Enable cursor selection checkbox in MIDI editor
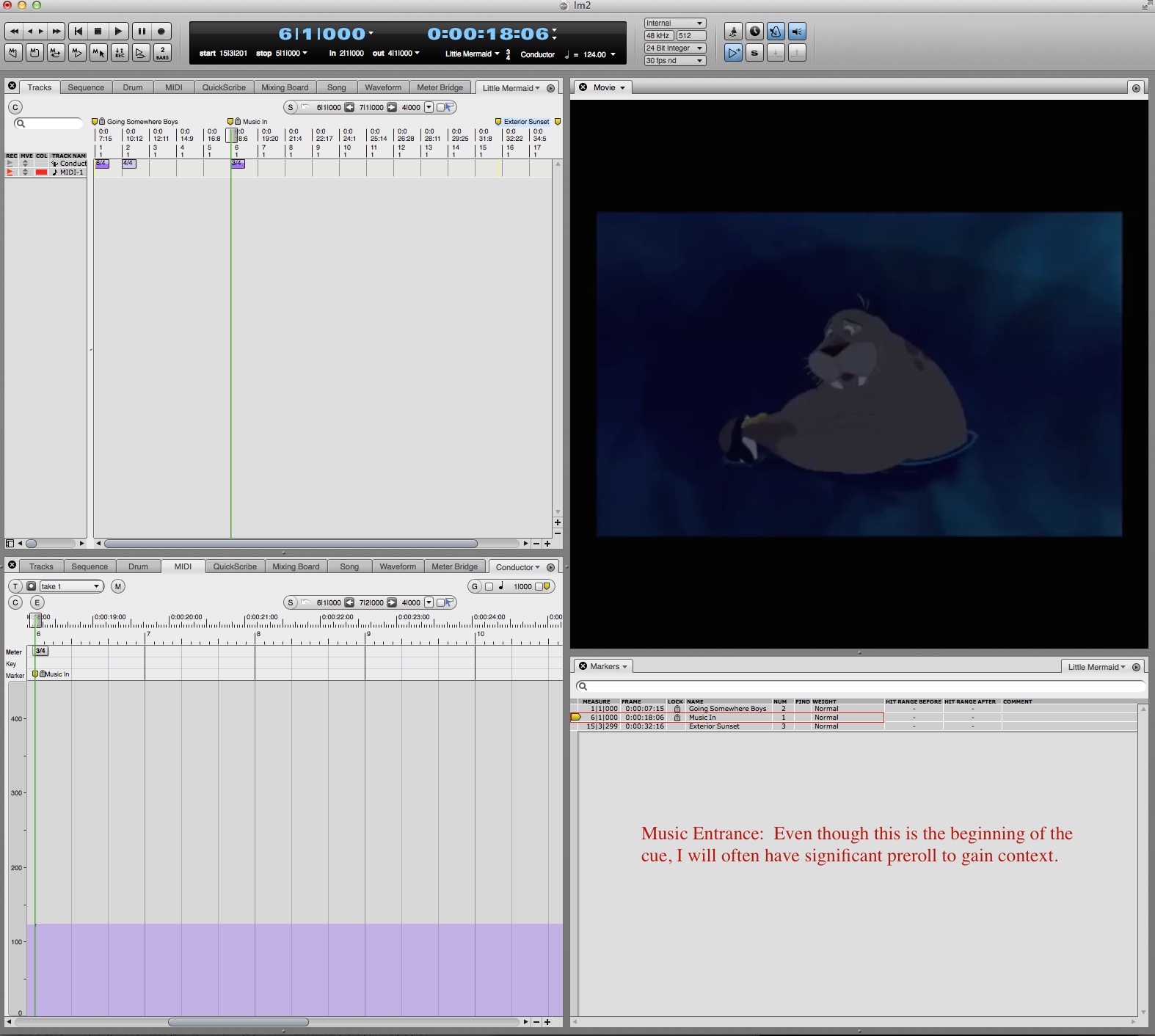 click(440, 602)
